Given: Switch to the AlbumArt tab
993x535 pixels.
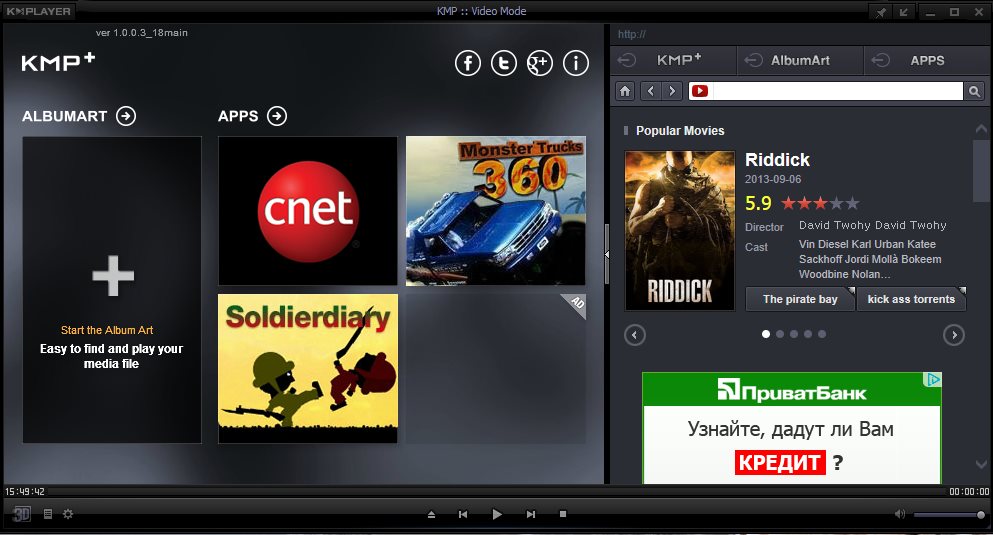Looking at the screenshot, I should click(x=800, y=60).
